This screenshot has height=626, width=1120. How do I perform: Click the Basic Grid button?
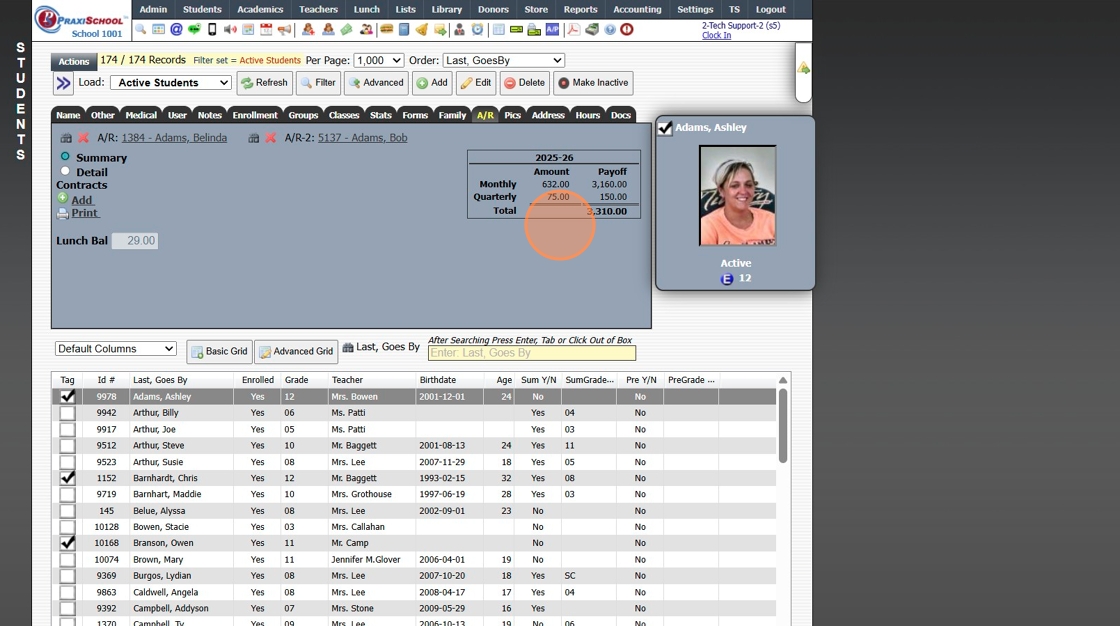coord(219,352)
